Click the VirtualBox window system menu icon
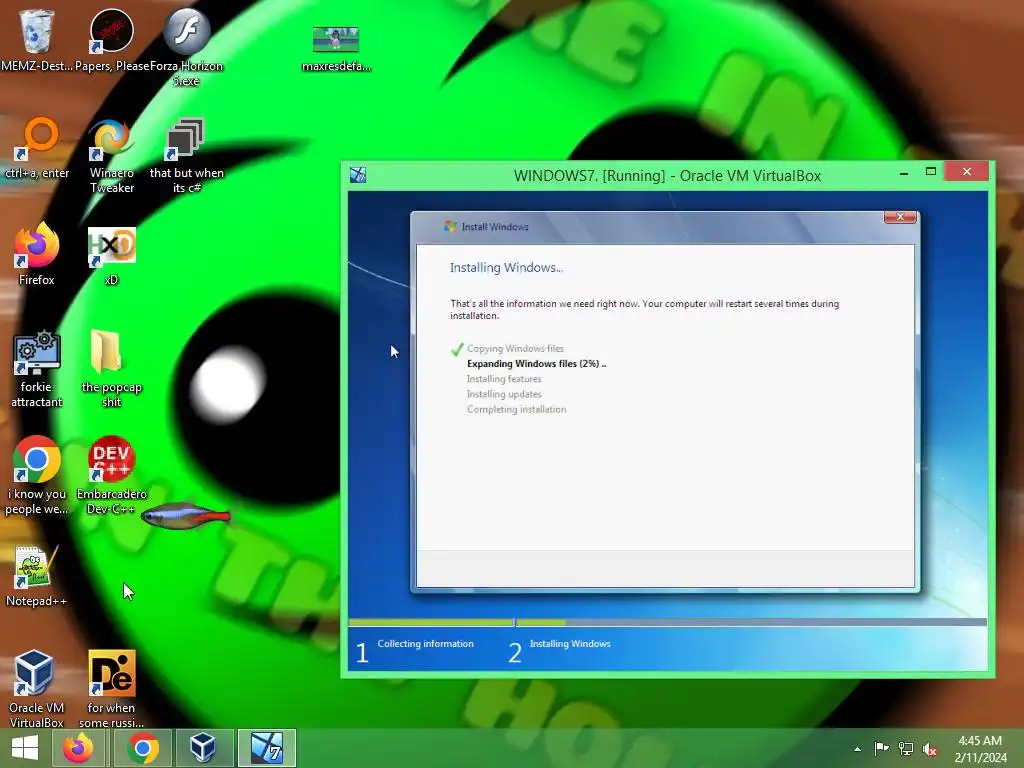The height and width of the screenshot is (768, 1024). pos(358,175)
